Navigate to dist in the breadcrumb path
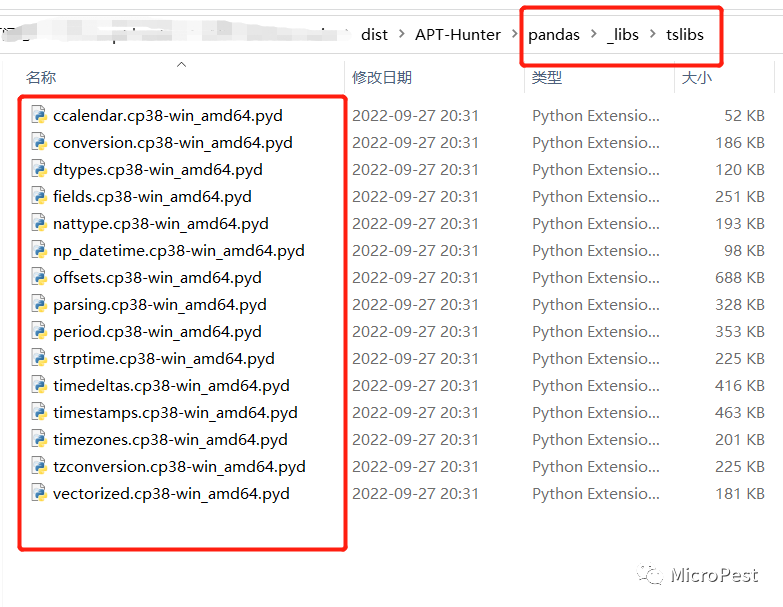 (374, 34)
